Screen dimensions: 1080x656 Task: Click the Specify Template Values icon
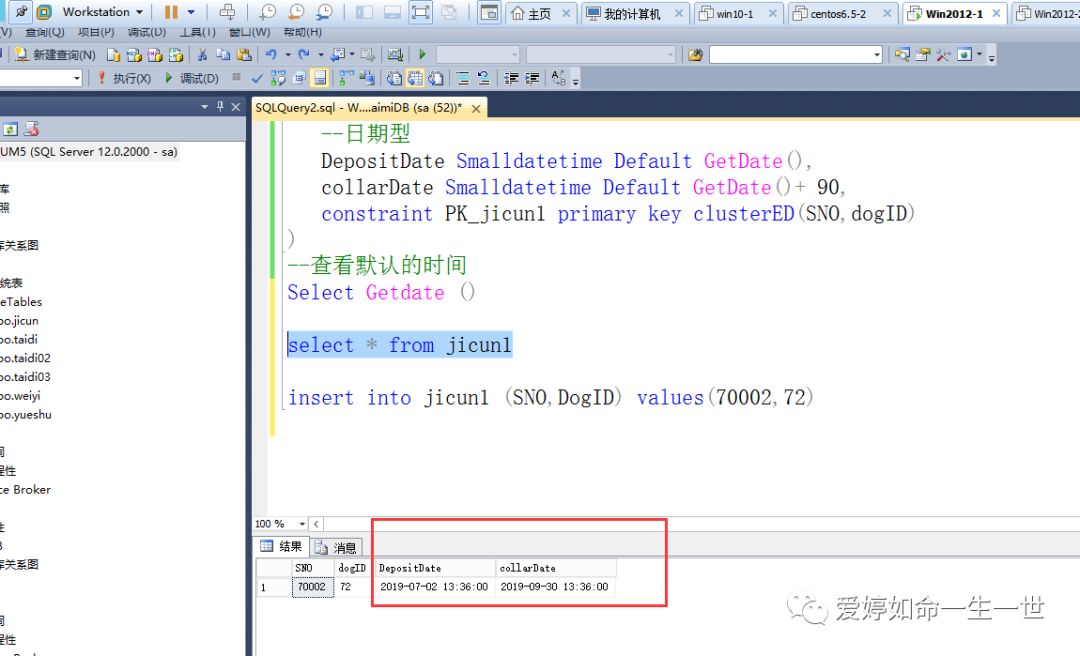coord(559,79)
